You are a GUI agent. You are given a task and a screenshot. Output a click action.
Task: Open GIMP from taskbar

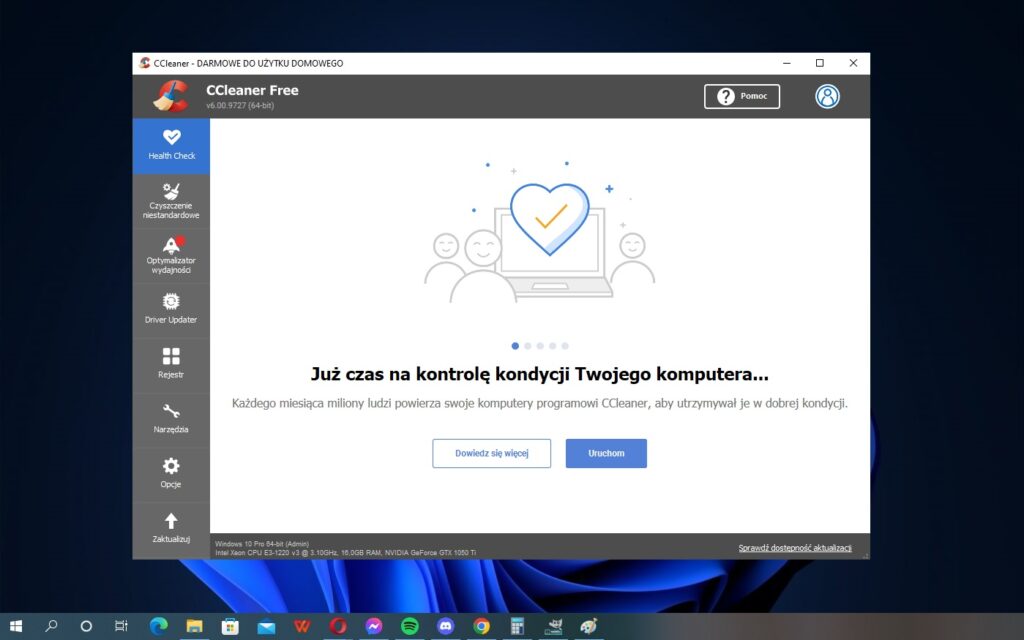554,626
